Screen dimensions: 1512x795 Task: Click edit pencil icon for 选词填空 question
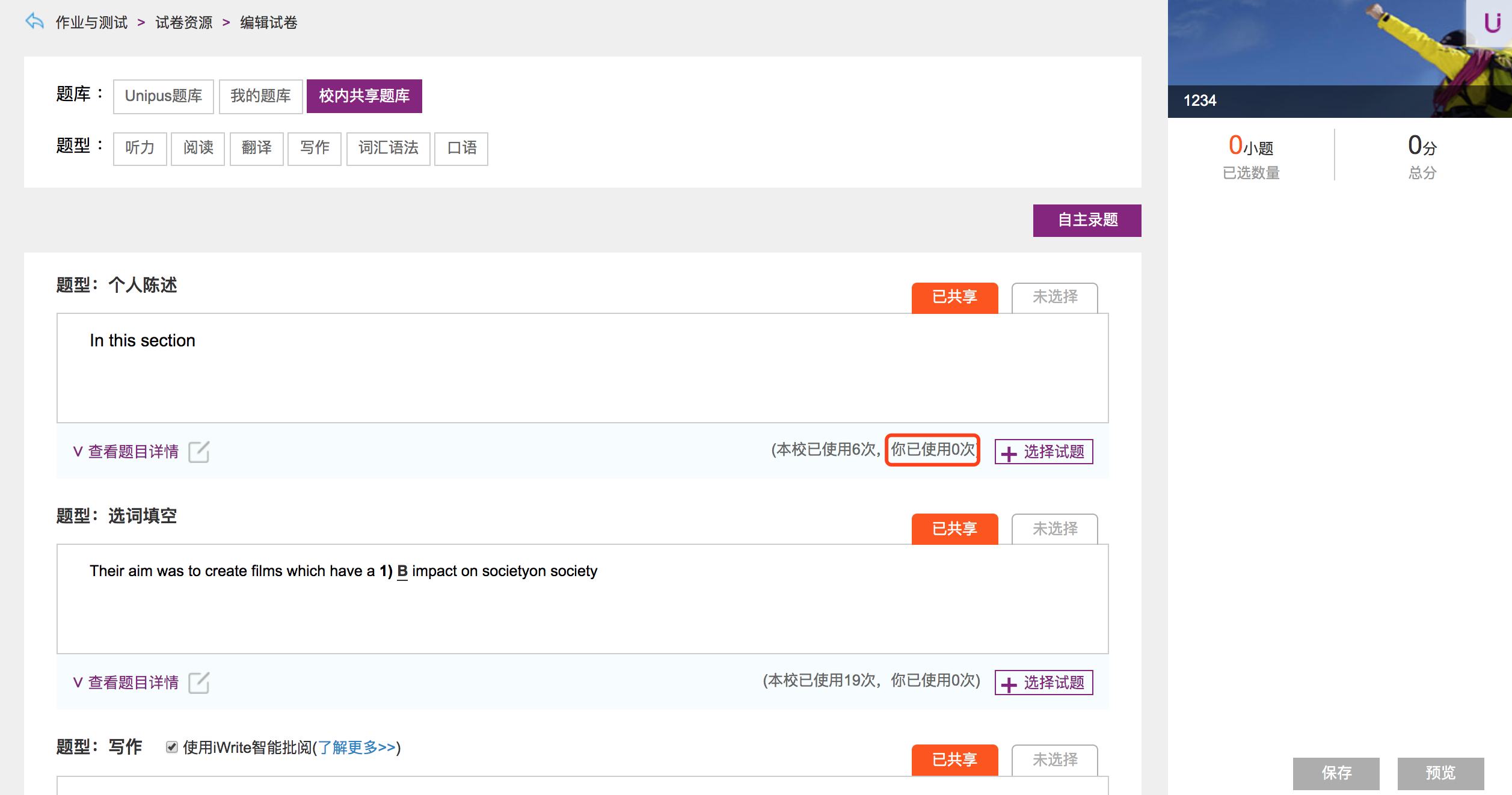198,683
